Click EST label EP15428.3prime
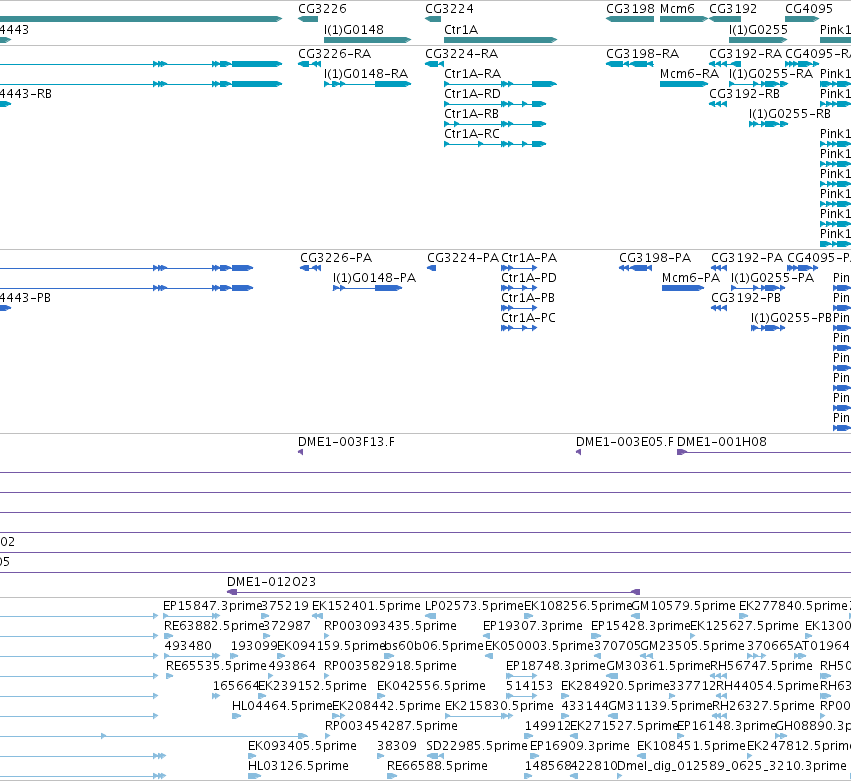The width and height of the screenshot is (851, 781). [x=640, y=626]
